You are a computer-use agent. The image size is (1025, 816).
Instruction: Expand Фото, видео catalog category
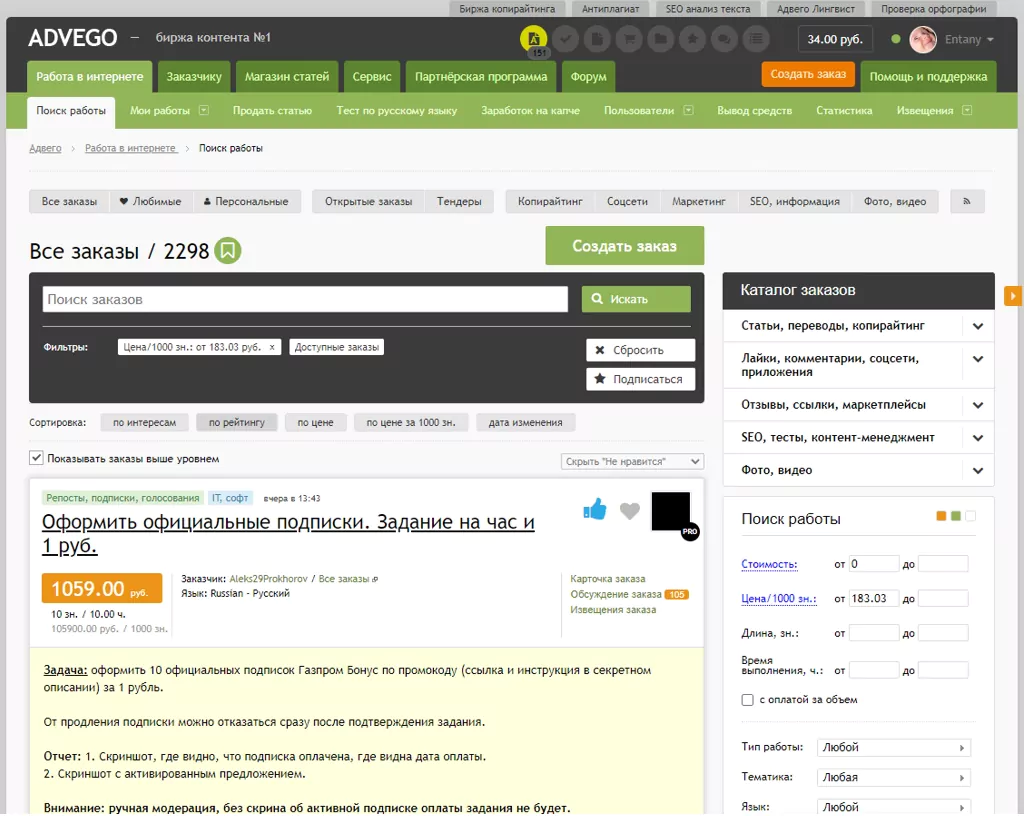tap(978, 471)
